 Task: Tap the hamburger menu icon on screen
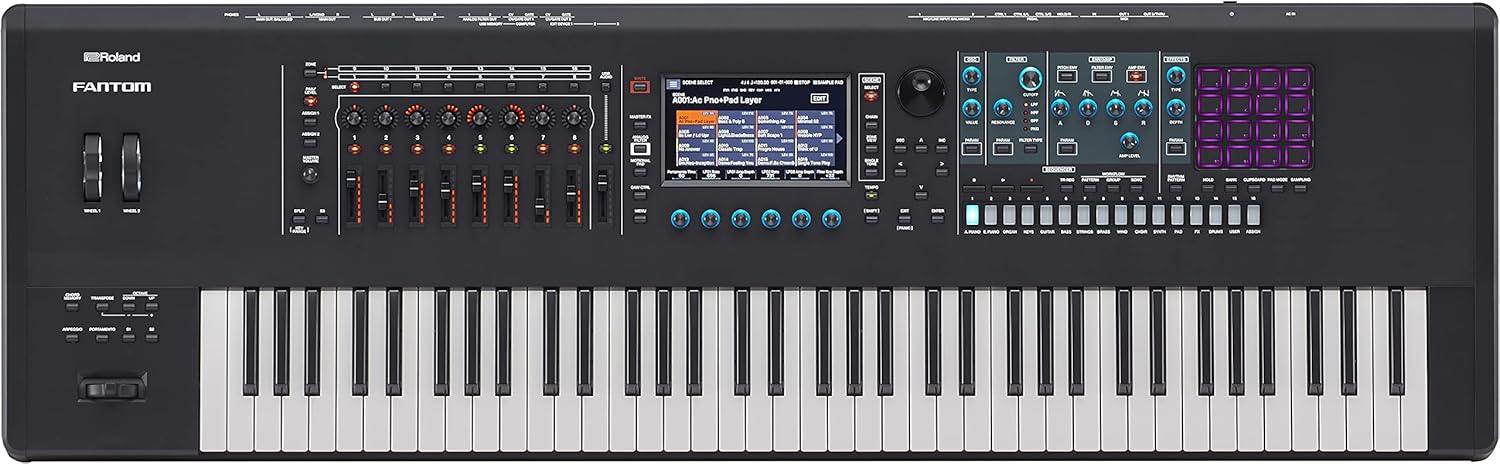[x=673, y=84]
